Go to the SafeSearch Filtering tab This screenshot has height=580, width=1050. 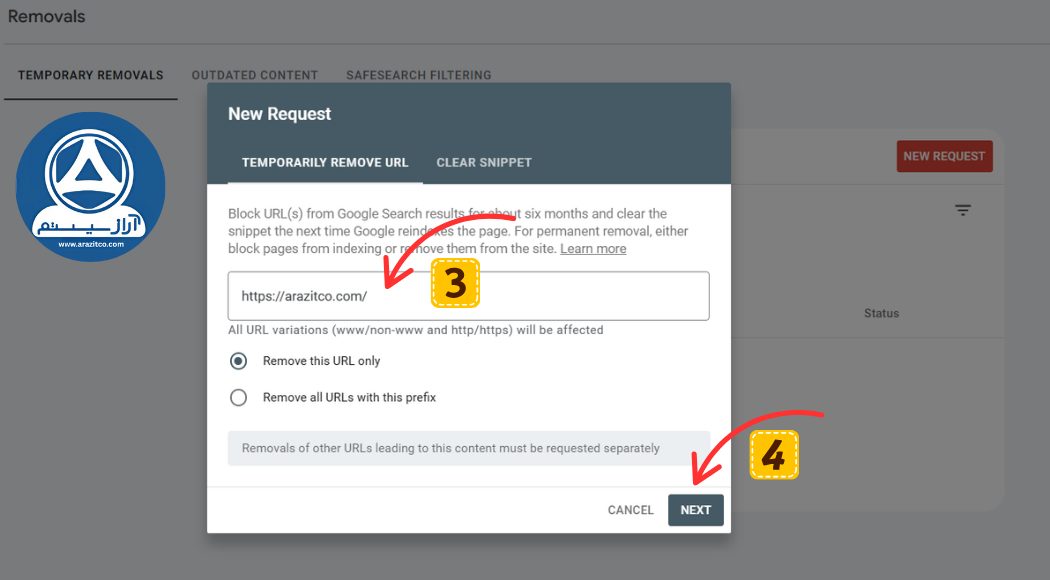click(x=418, y=75)
